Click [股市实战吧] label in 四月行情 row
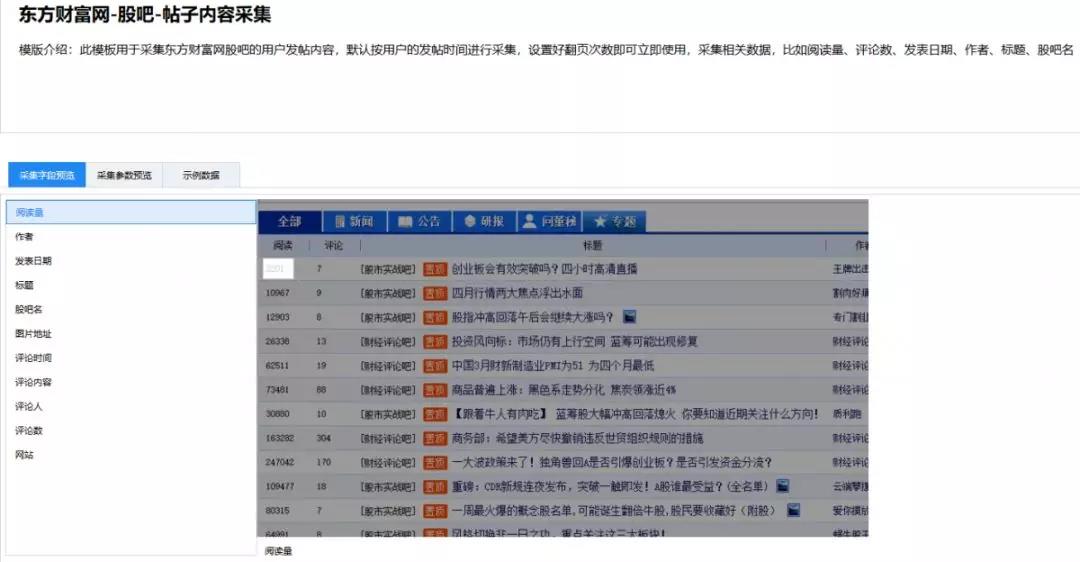Viewport: 1080px width, 562px height. tap(388, 293)
